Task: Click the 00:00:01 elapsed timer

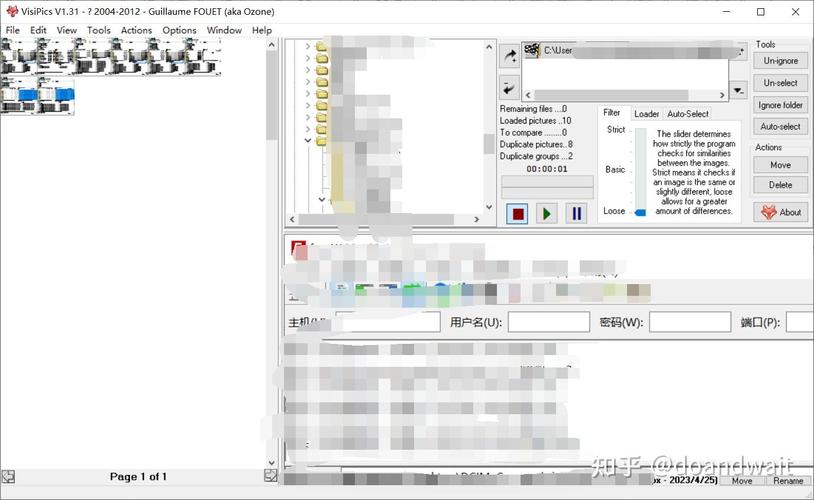Action: pos(547,169)
